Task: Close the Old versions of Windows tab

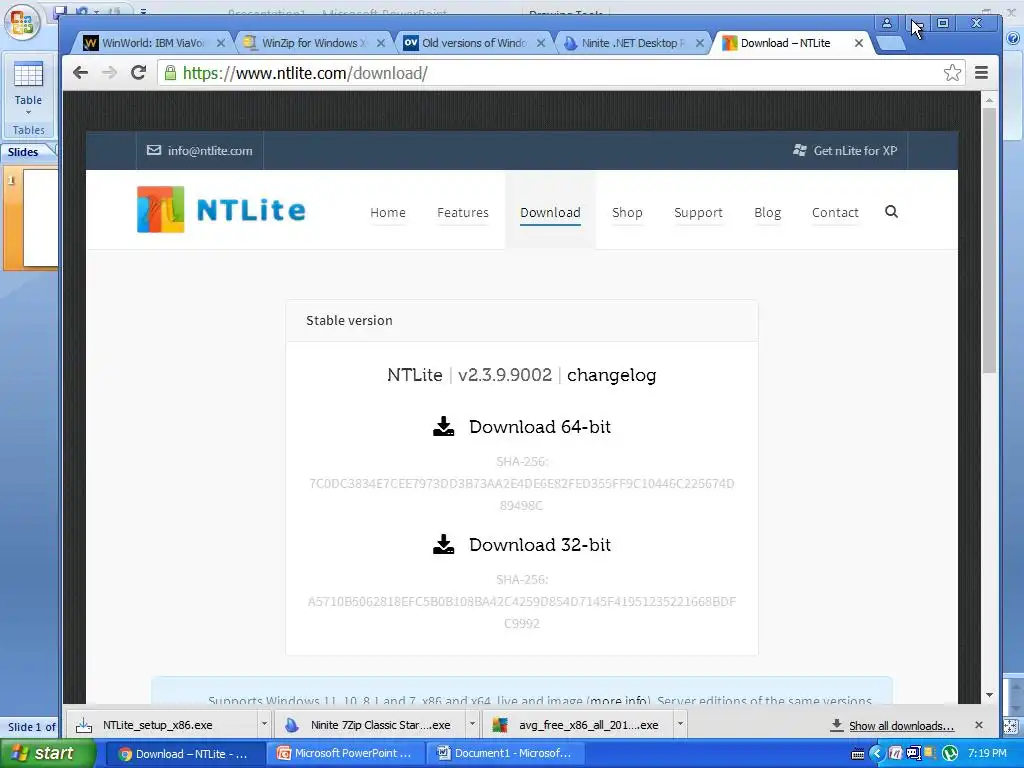Action: point(541,43)
